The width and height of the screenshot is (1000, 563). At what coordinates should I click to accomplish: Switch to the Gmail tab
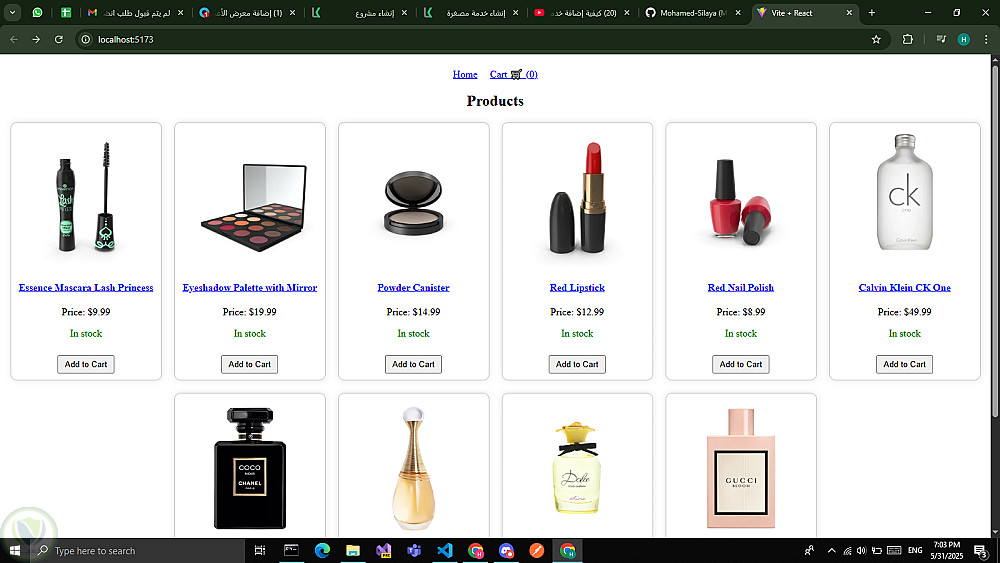(135, 13)
